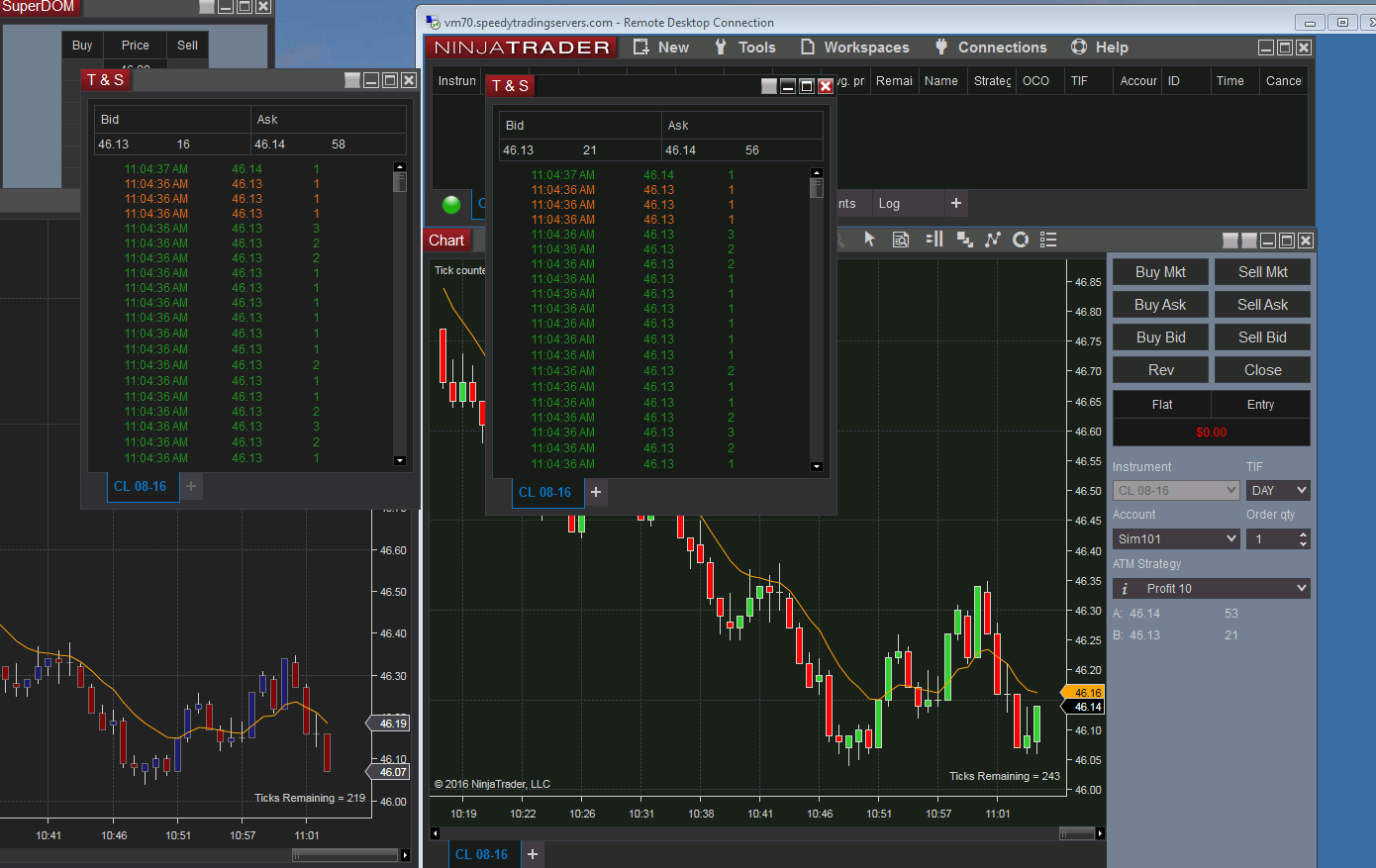Open the Data Box magnifier icon
The image size is (1376, 868).
(x=901, y=240)
